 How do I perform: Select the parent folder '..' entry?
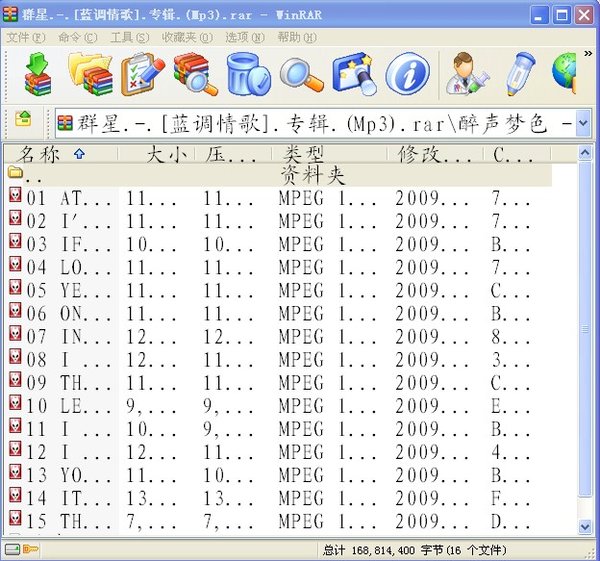coord(279,175)
